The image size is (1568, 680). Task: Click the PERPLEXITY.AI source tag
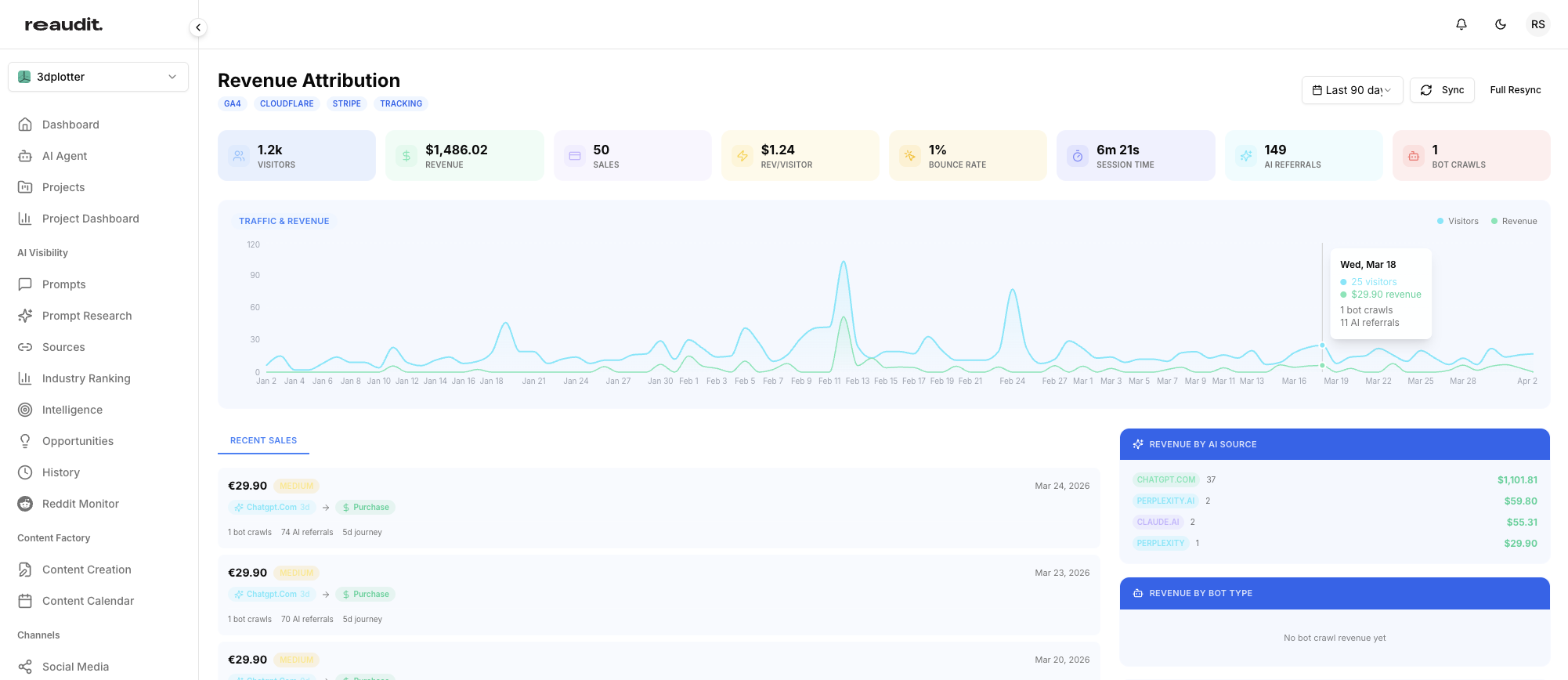(1165, 501)
